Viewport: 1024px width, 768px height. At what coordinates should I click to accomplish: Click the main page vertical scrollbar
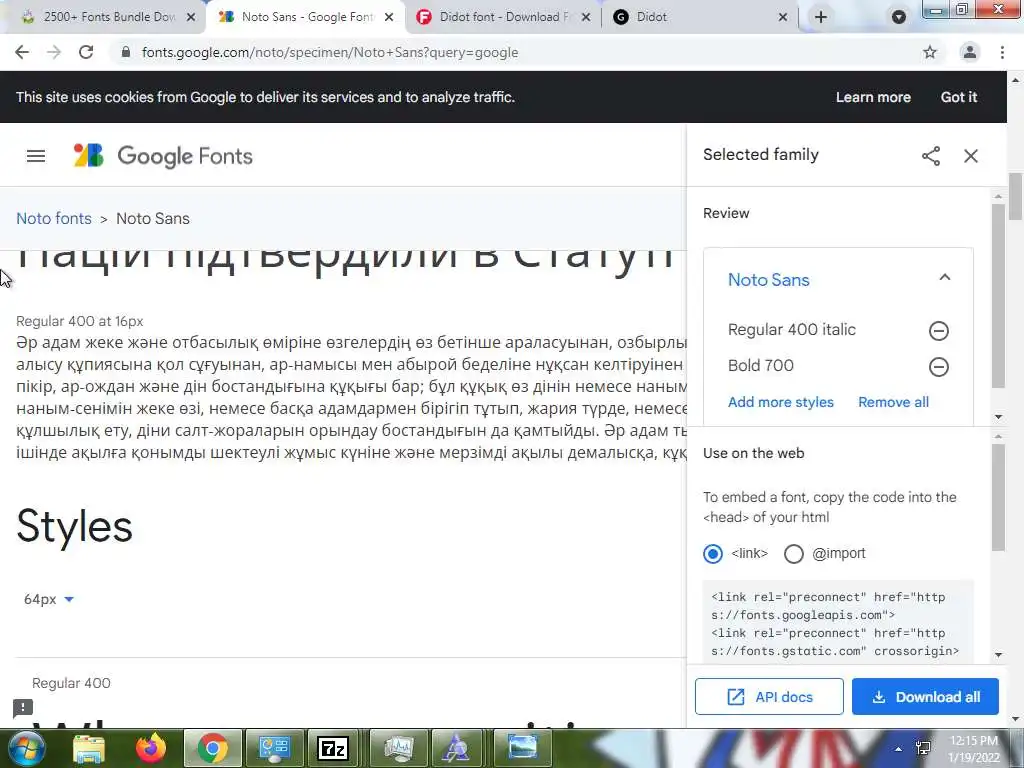(x=1016, y=196)
